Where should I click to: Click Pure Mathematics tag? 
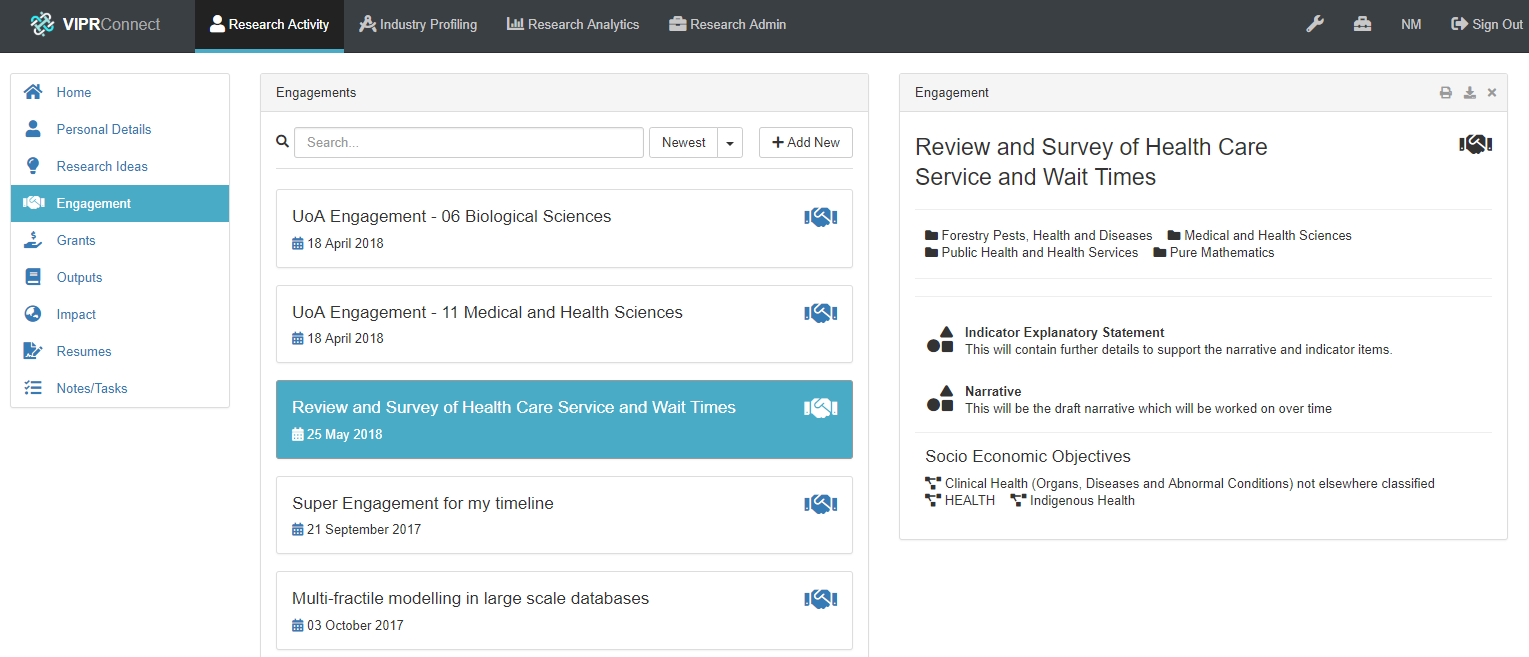(x=1214, y=253)
